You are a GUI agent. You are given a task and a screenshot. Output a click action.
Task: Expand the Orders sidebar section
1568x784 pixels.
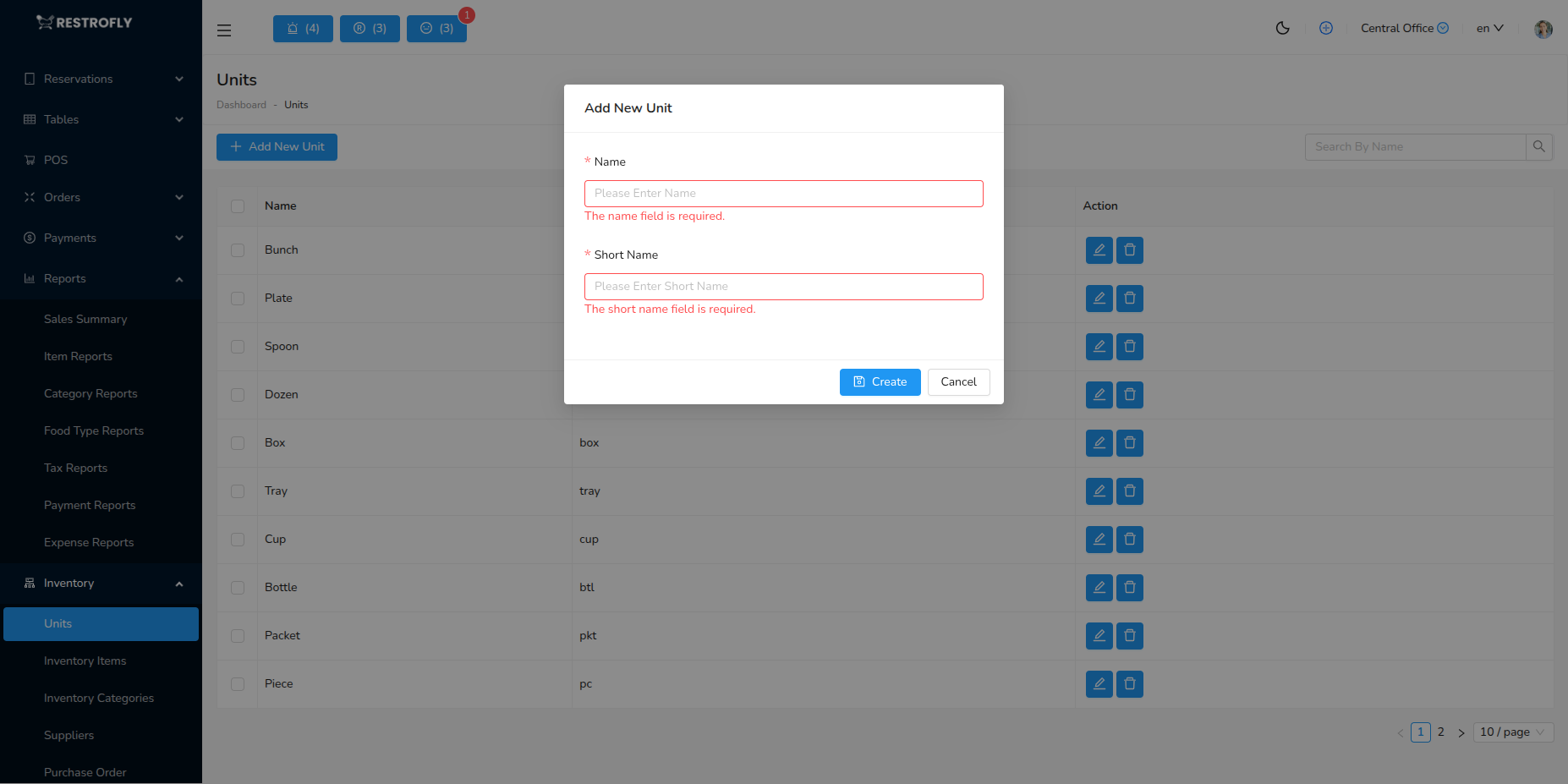click(x=101, y=197)
